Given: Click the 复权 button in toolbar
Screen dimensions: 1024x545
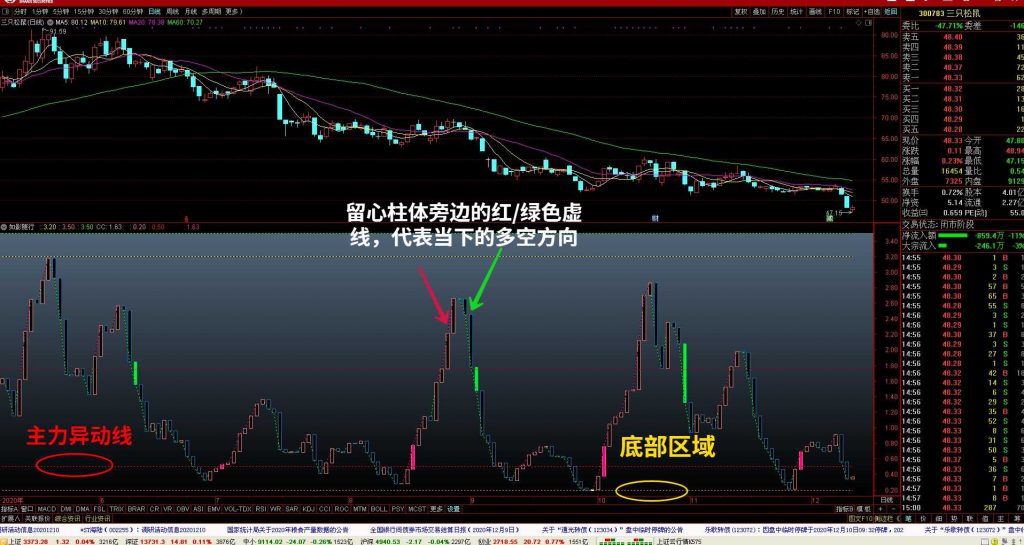Looking at the screenshot, I should 741,12.
